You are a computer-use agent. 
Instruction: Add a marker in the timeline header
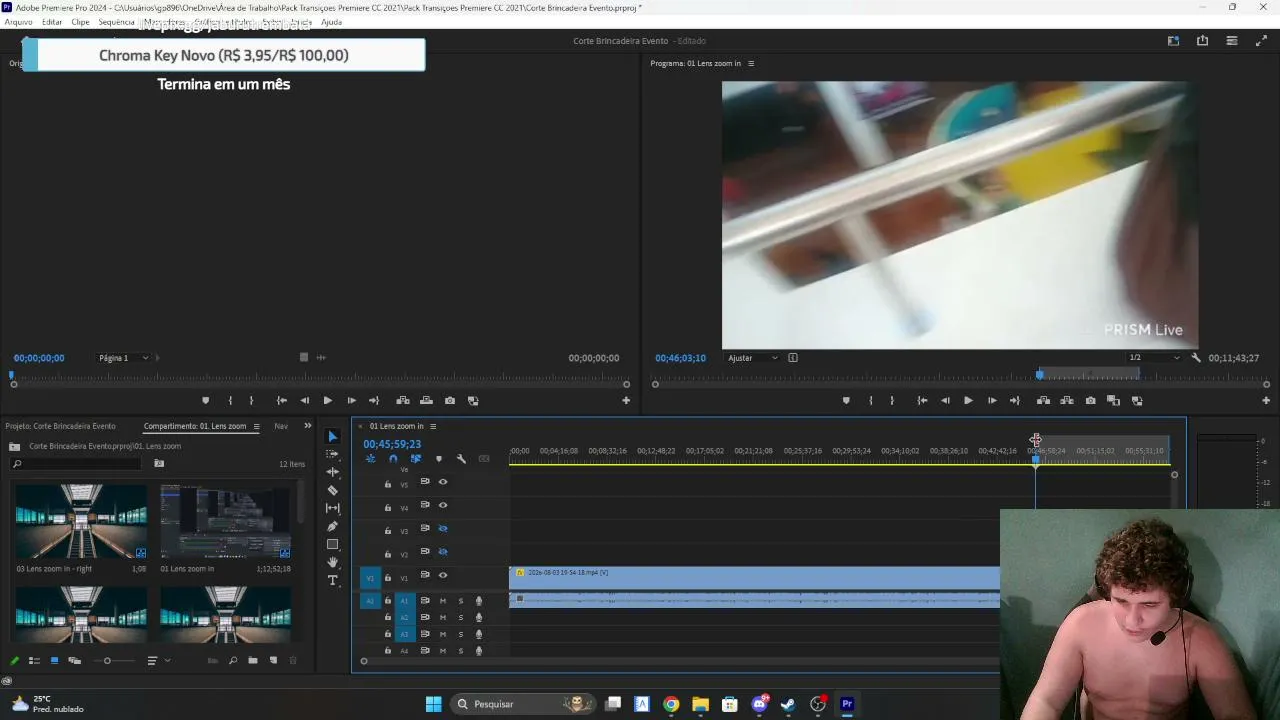438,459
